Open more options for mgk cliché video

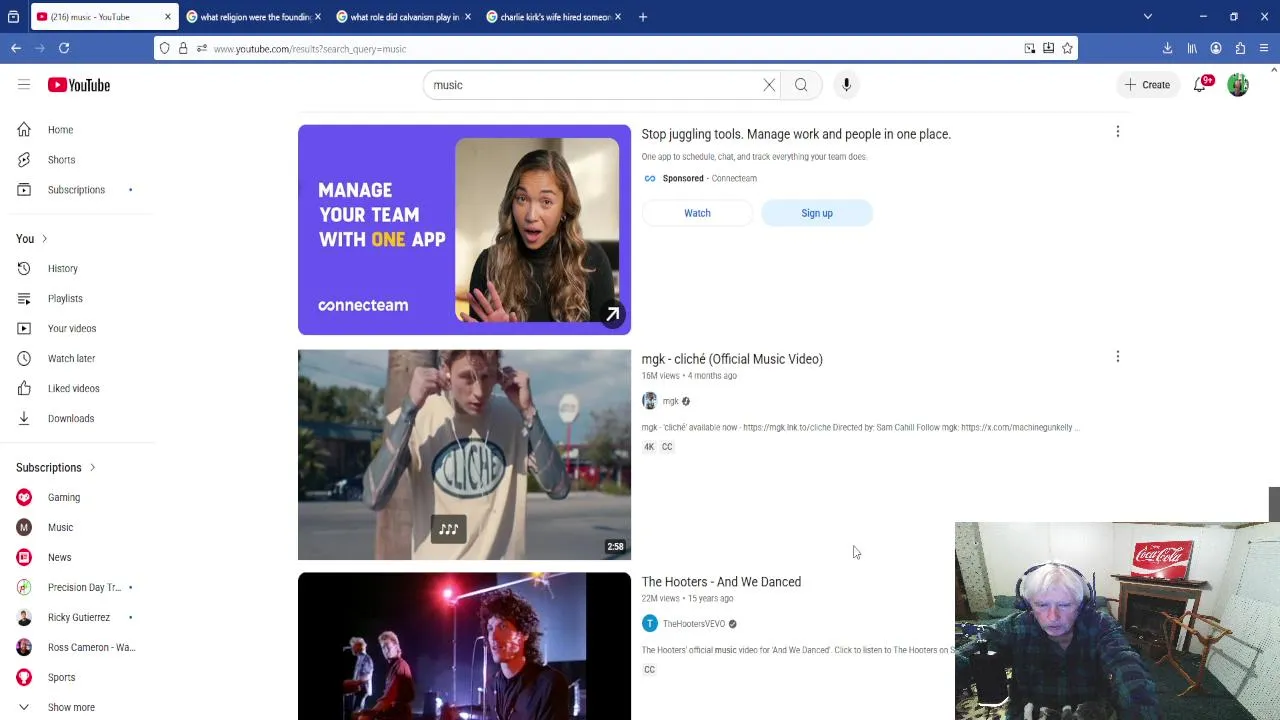1118,357
